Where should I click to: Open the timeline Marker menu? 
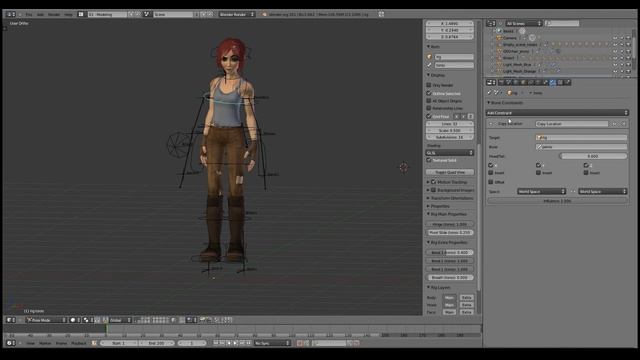pyautogui.click(x=45, y=343)
